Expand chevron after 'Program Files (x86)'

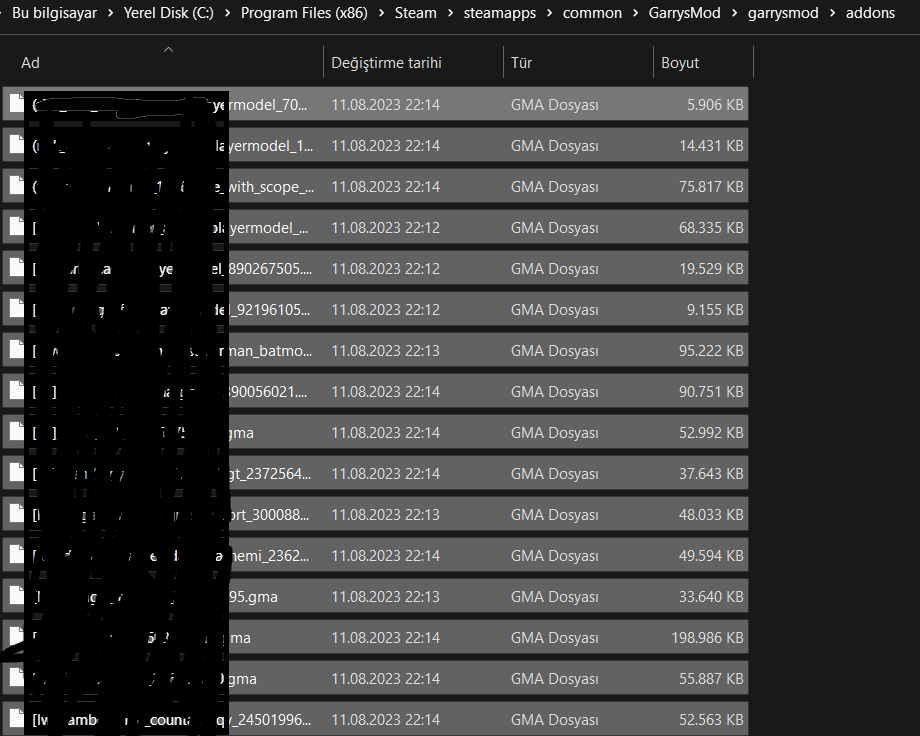pyautogui.click(x=381, y=13)
